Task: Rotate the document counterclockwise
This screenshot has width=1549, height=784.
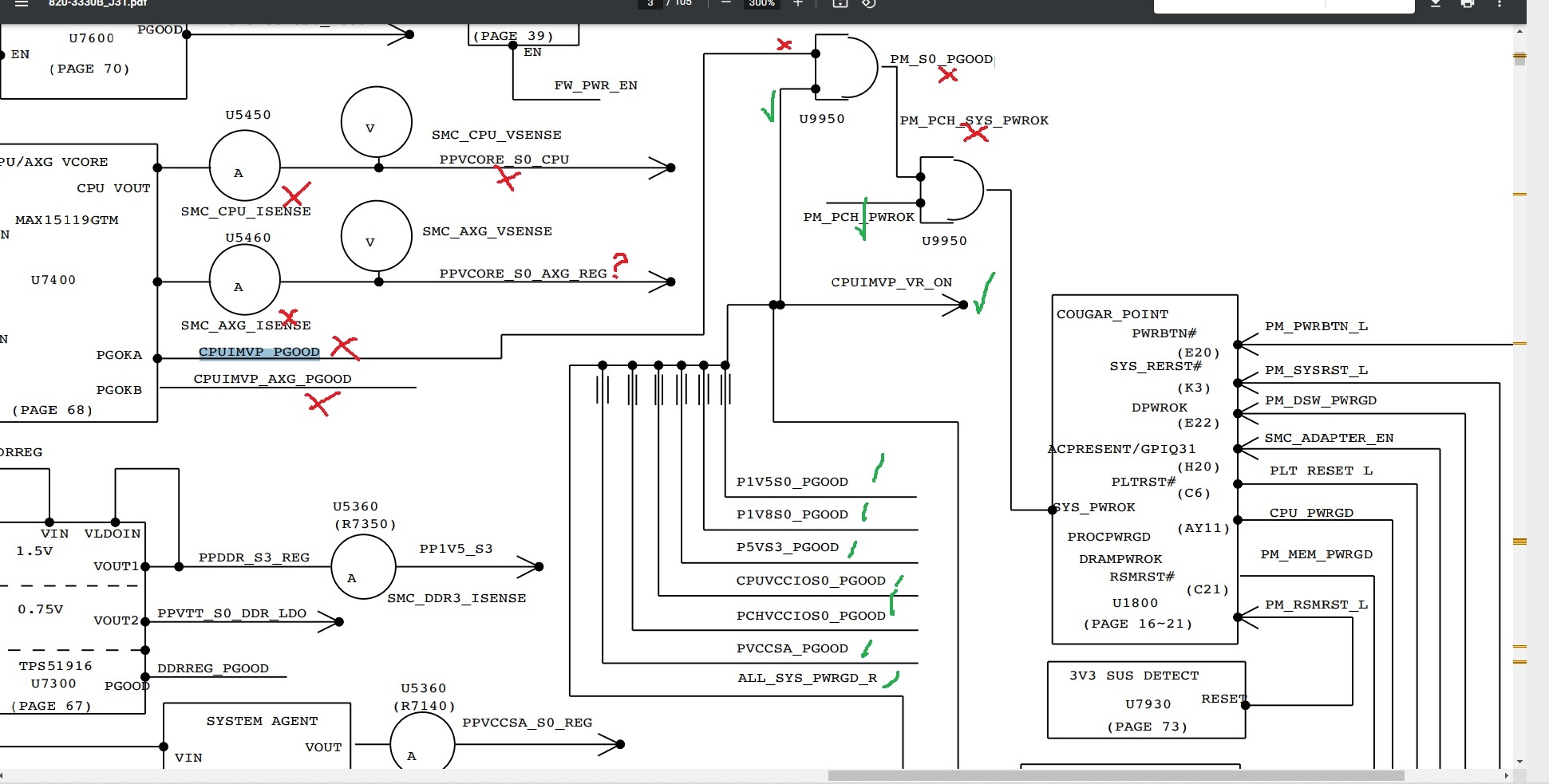Action: pyautogui.click(x=869, y=3)
